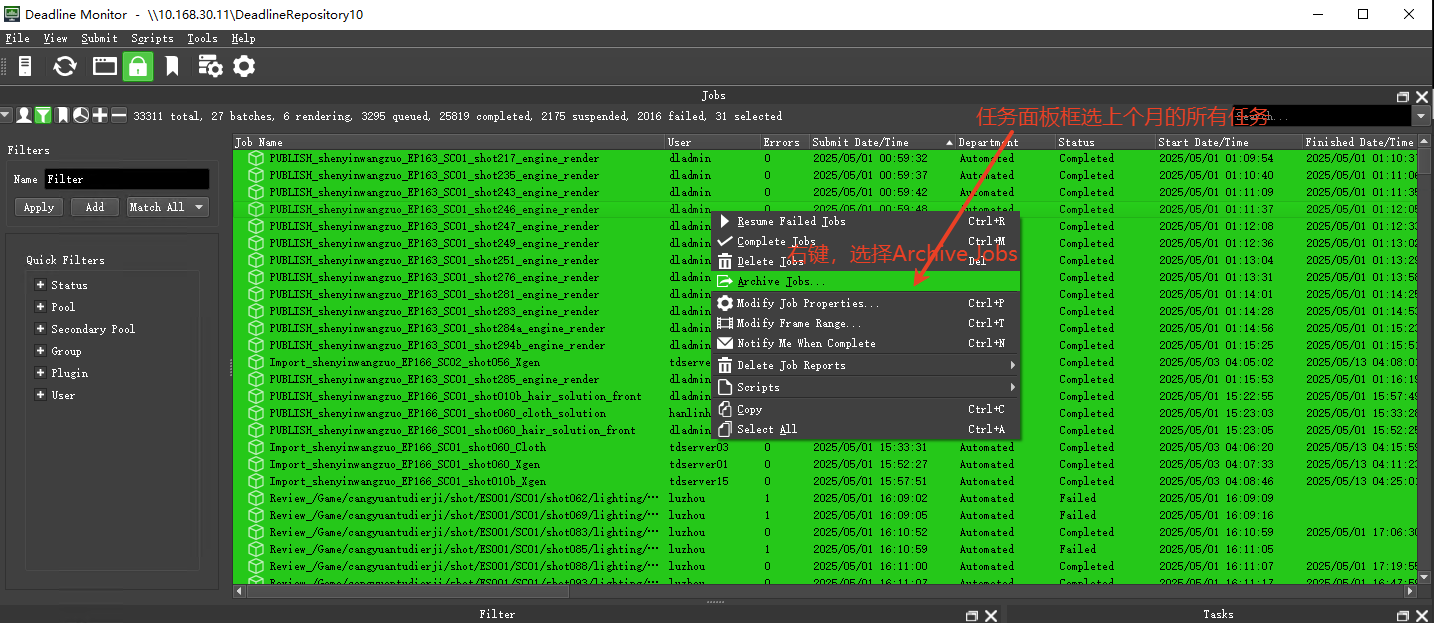This screenshot has height=623, width=1434.
Task: Expand the Status quick filter
Action: [x=41, y=285]
